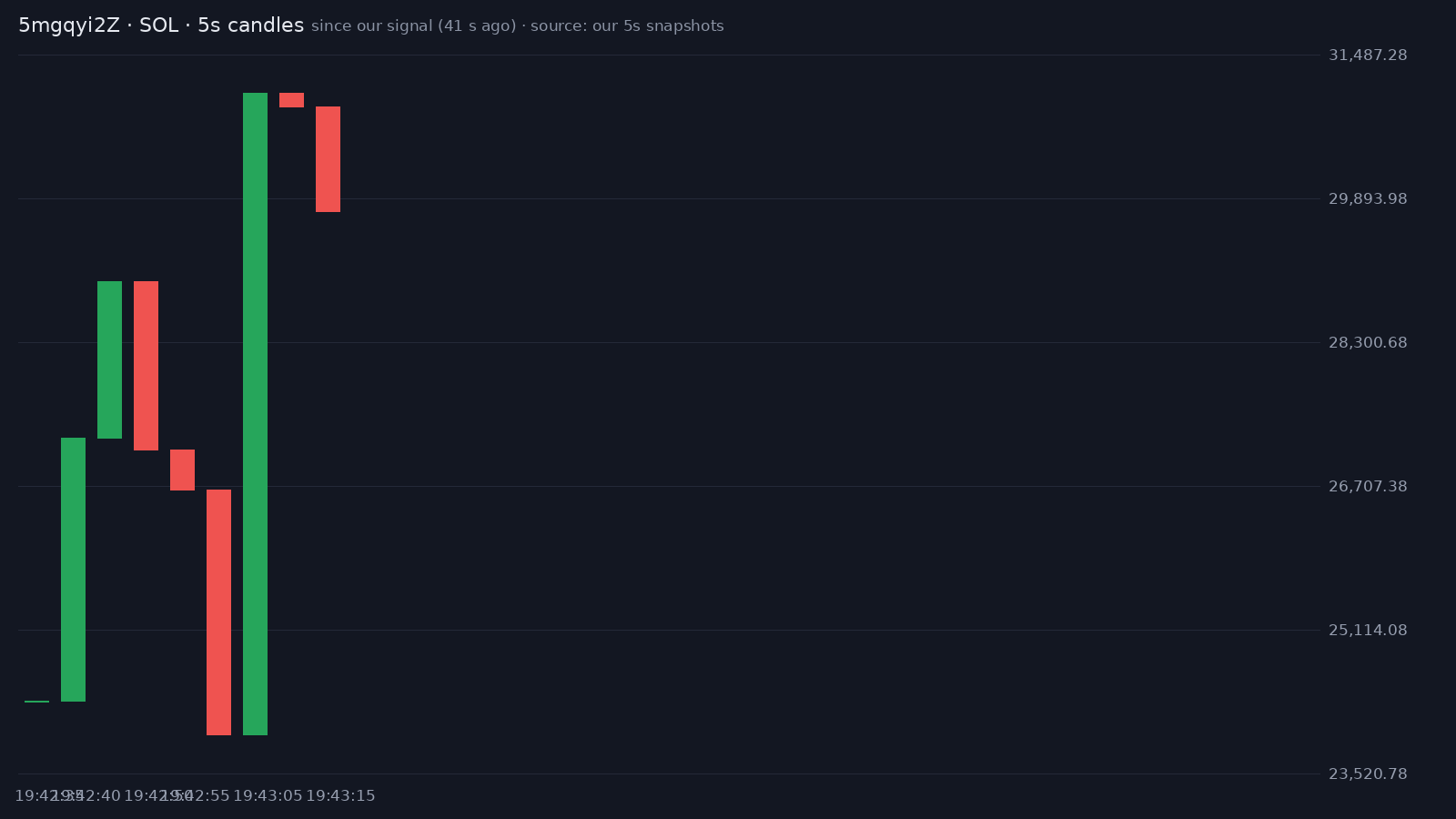The width and height of the screenshot is (1456, 819).
Task: Click the 5mgqyi2Z token name in the title
Action: (x=69, y=25)
